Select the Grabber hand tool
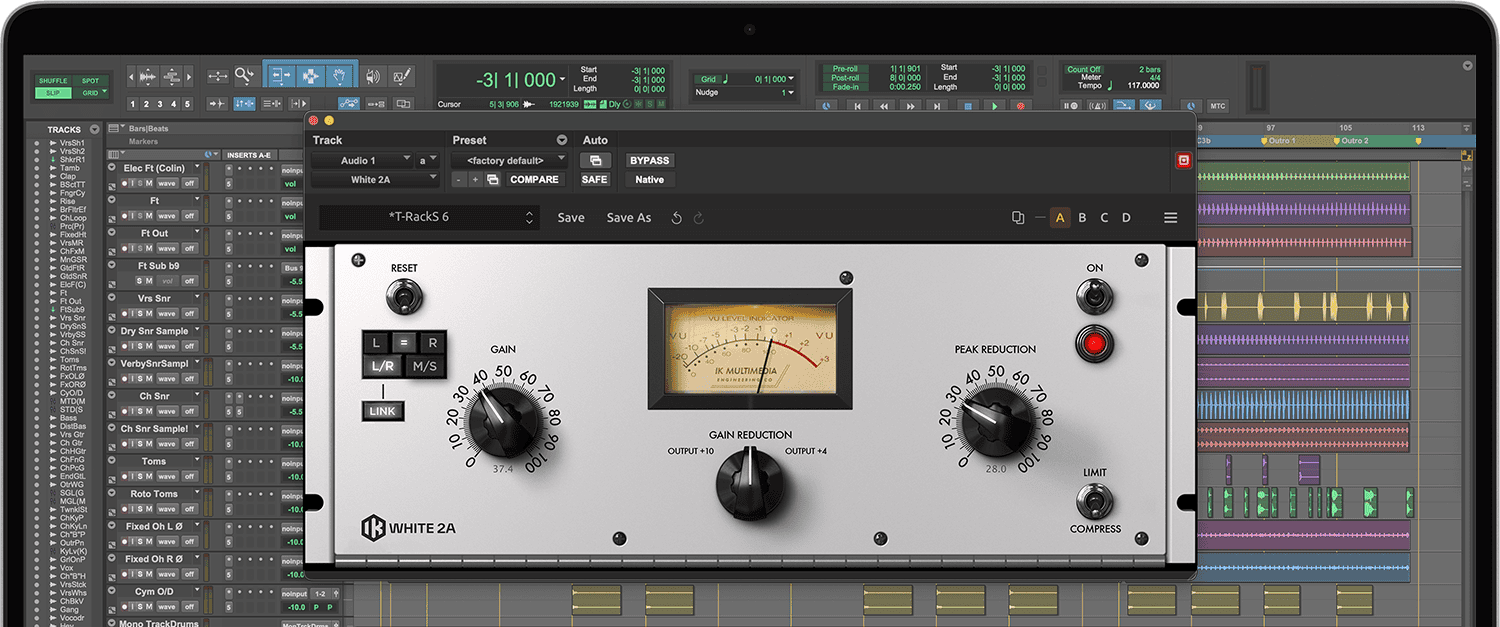This screenshot has width=1500, height=627. 340,76
